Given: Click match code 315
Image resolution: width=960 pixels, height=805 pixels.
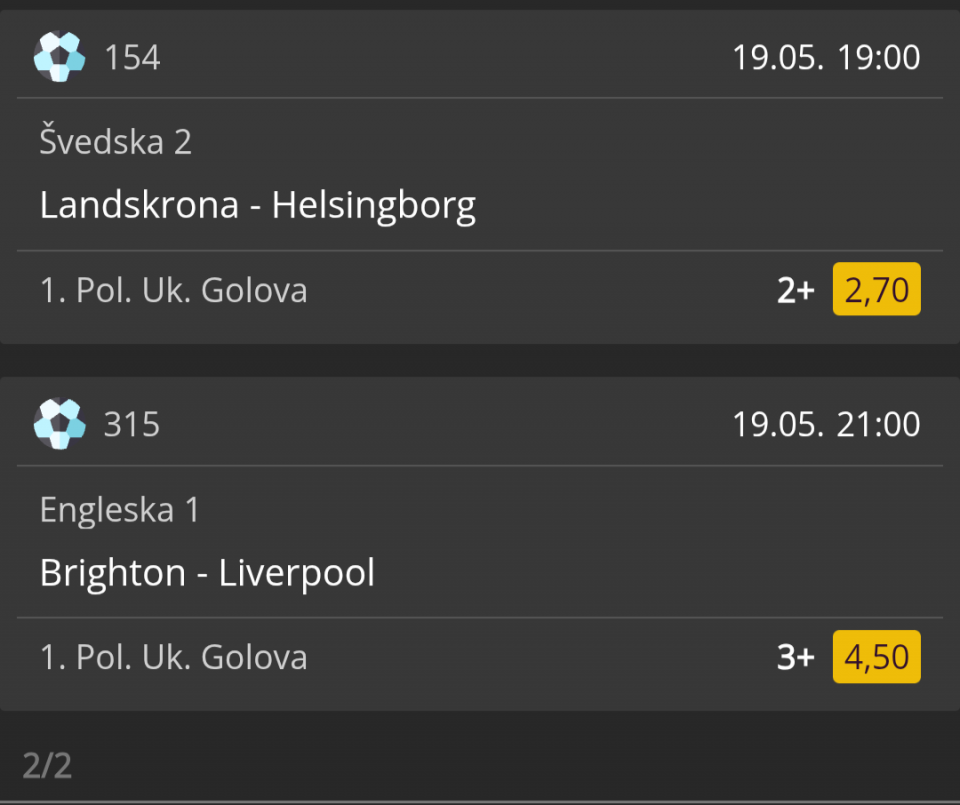Looking at the screenshot, I should click(132, 424).
